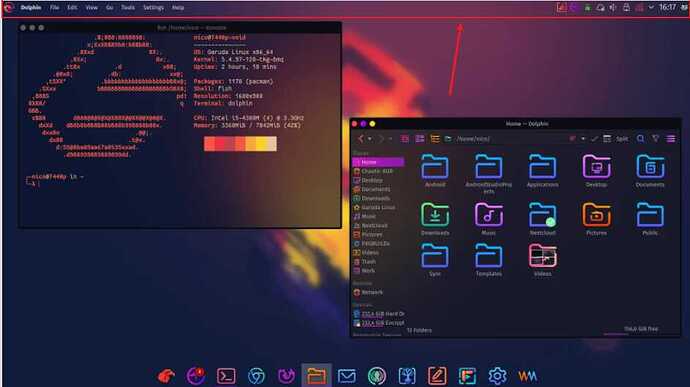Open the View menu in menu bar
The width and height of the screenshot is (690, 387).
coord(92,7)
